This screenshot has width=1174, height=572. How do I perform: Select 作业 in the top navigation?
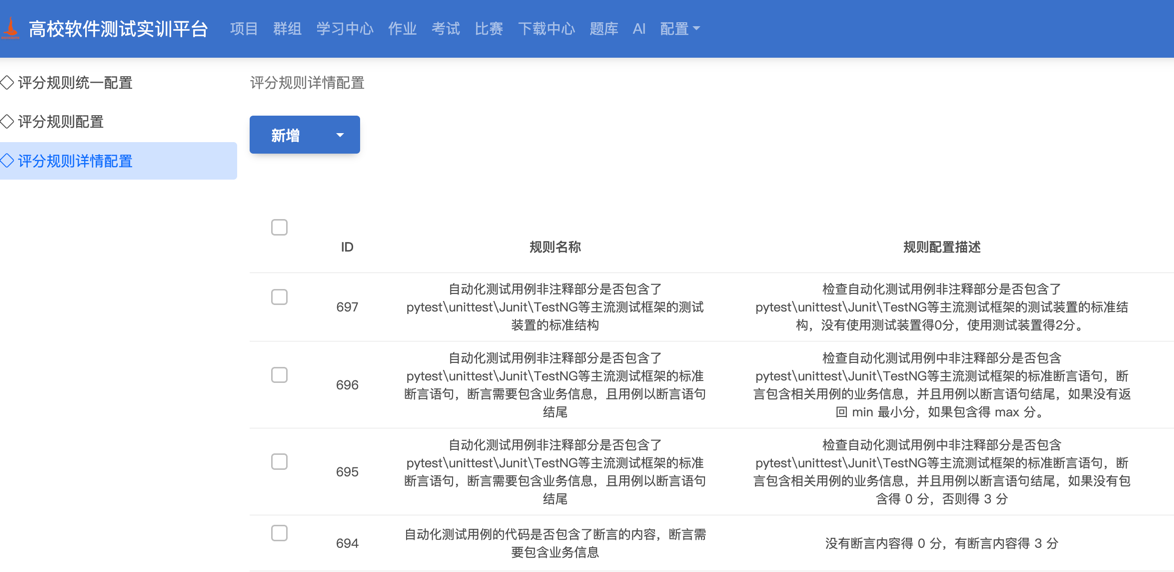(403, 29)
